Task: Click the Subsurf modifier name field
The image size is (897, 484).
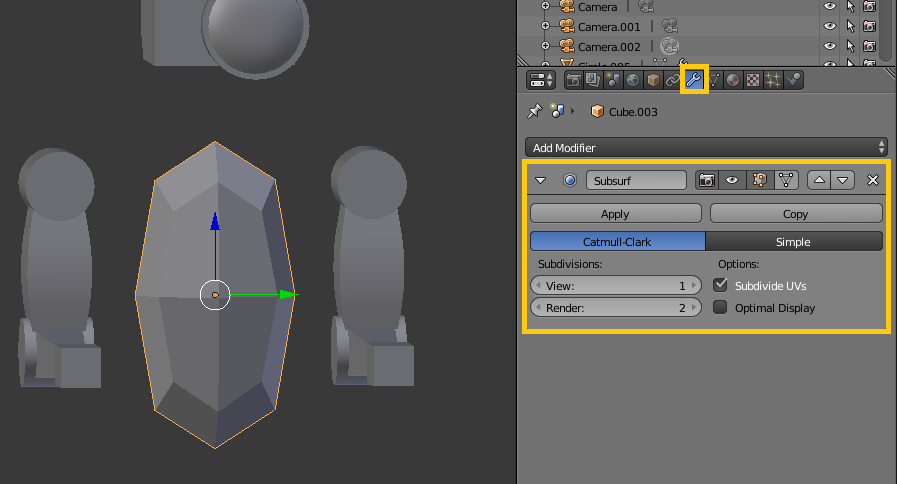Action: [636, 180]
